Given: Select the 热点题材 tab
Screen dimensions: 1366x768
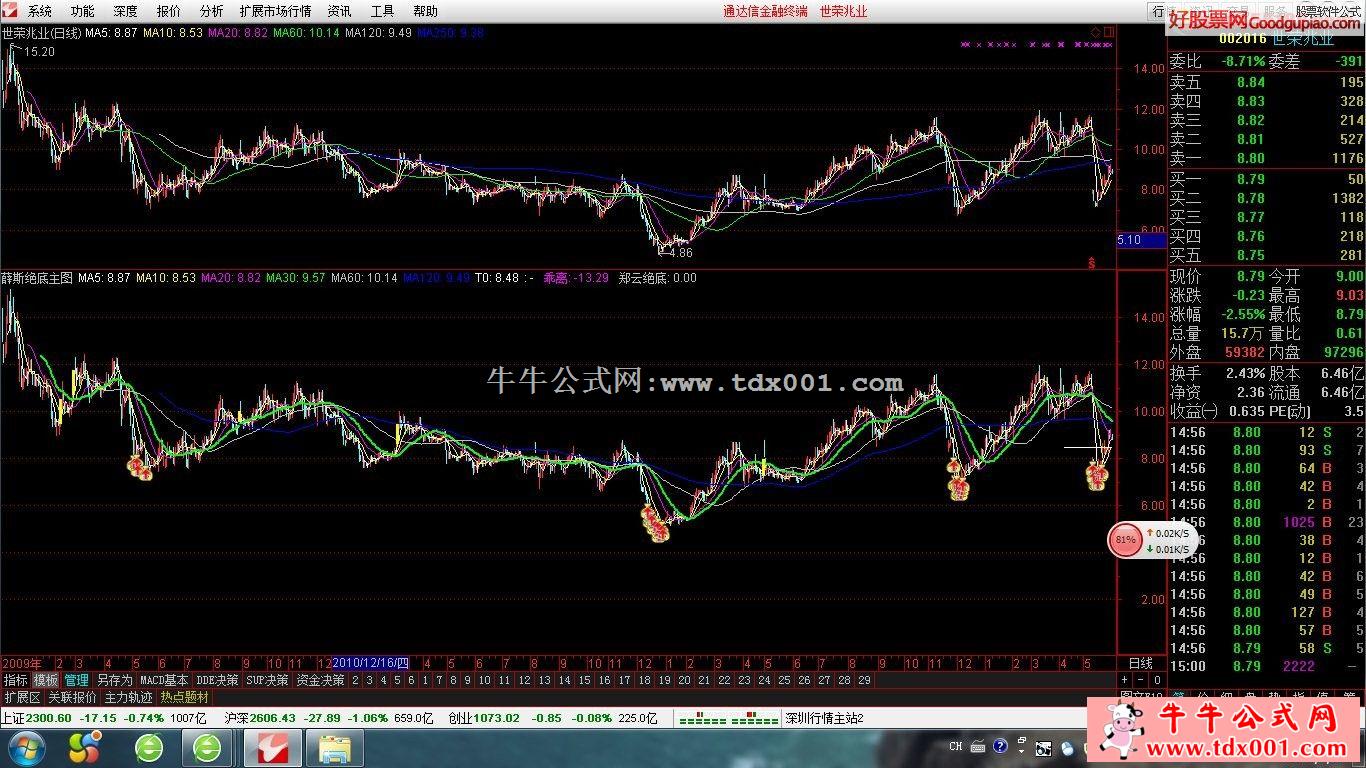Looking at the screenshot, I should point(185,697).
